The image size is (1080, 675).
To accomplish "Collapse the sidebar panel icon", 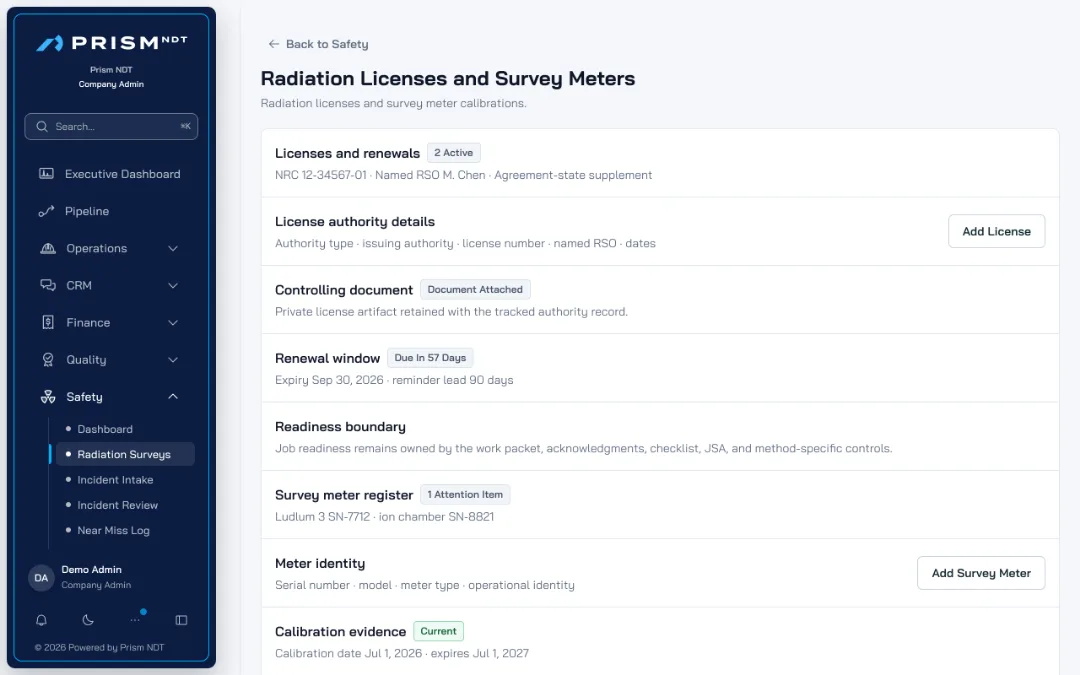I will pyautogui.click(x=181, y=620).
